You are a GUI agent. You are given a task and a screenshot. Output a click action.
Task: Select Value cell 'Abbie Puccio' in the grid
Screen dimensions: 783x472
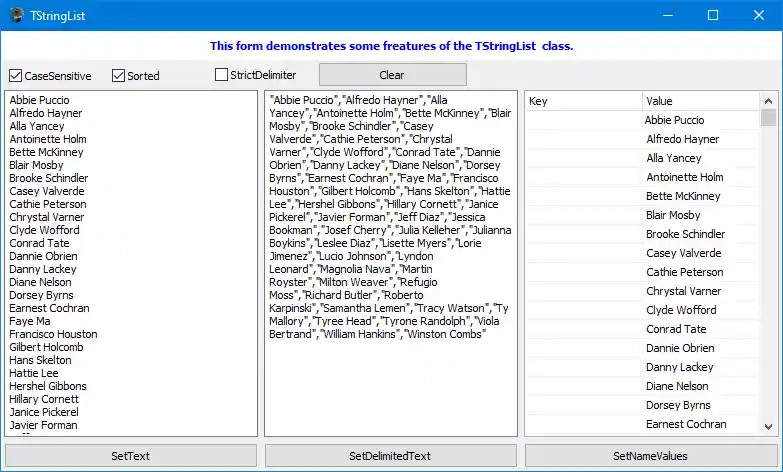tap(701, 120)
